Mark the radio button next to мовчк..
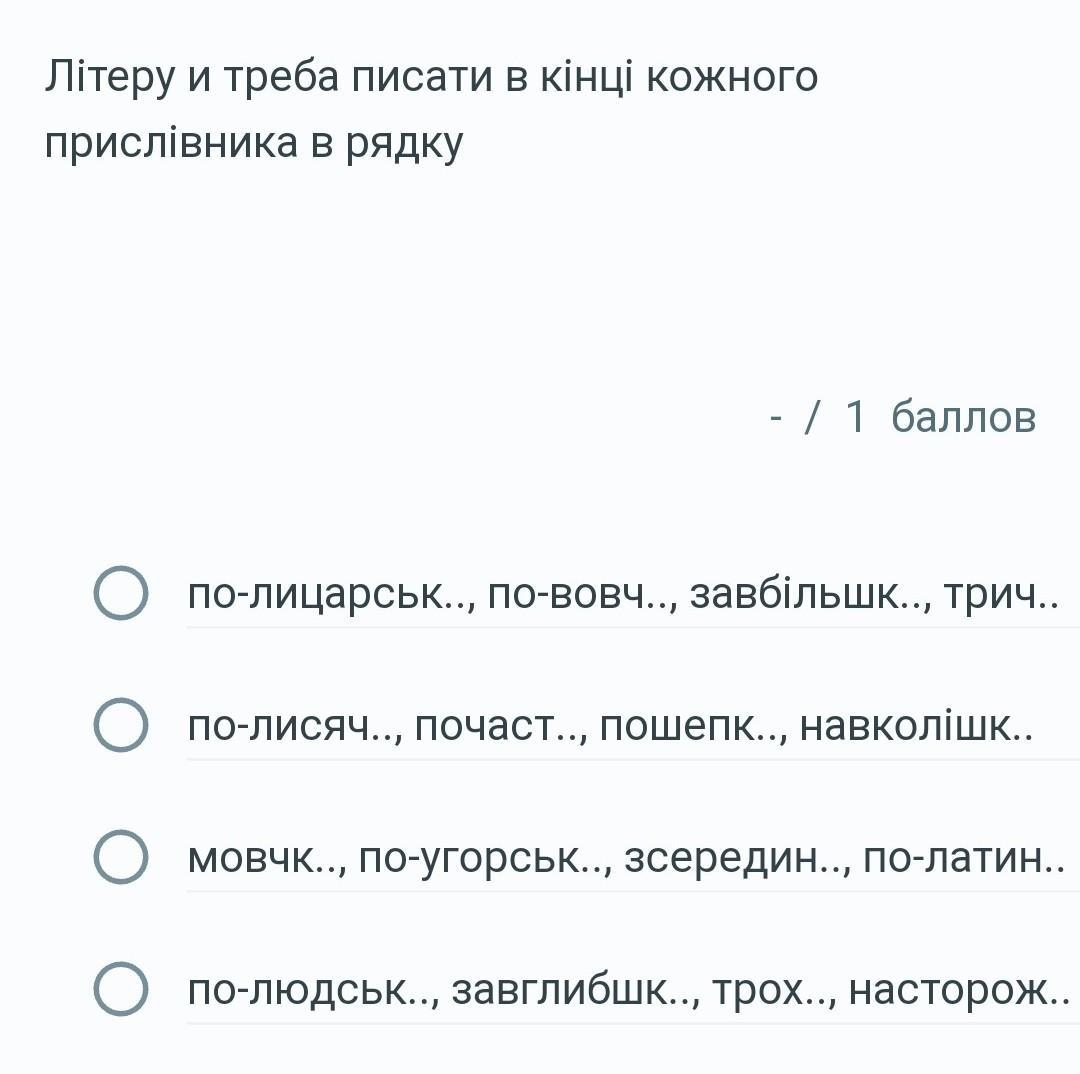This screenshot has height=1074, width=1080. (121, 858)
